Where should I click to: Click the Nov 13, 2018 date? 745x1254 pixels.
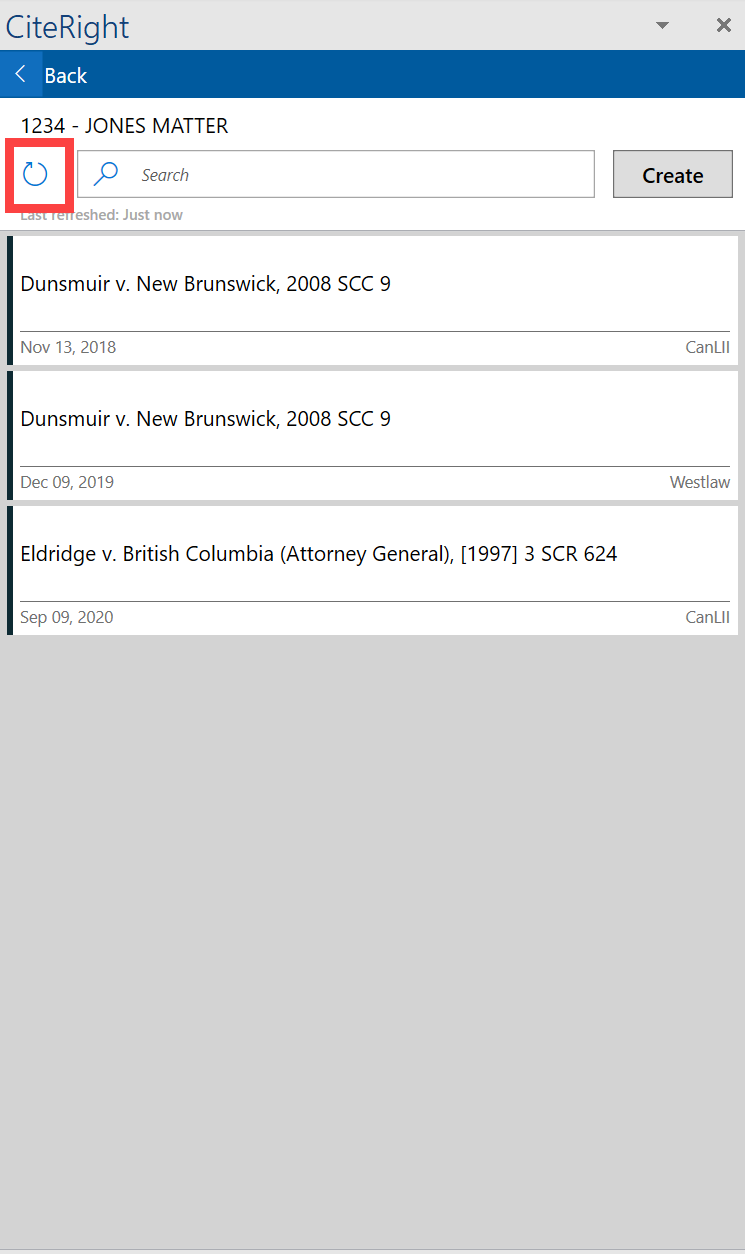[68, 348]
